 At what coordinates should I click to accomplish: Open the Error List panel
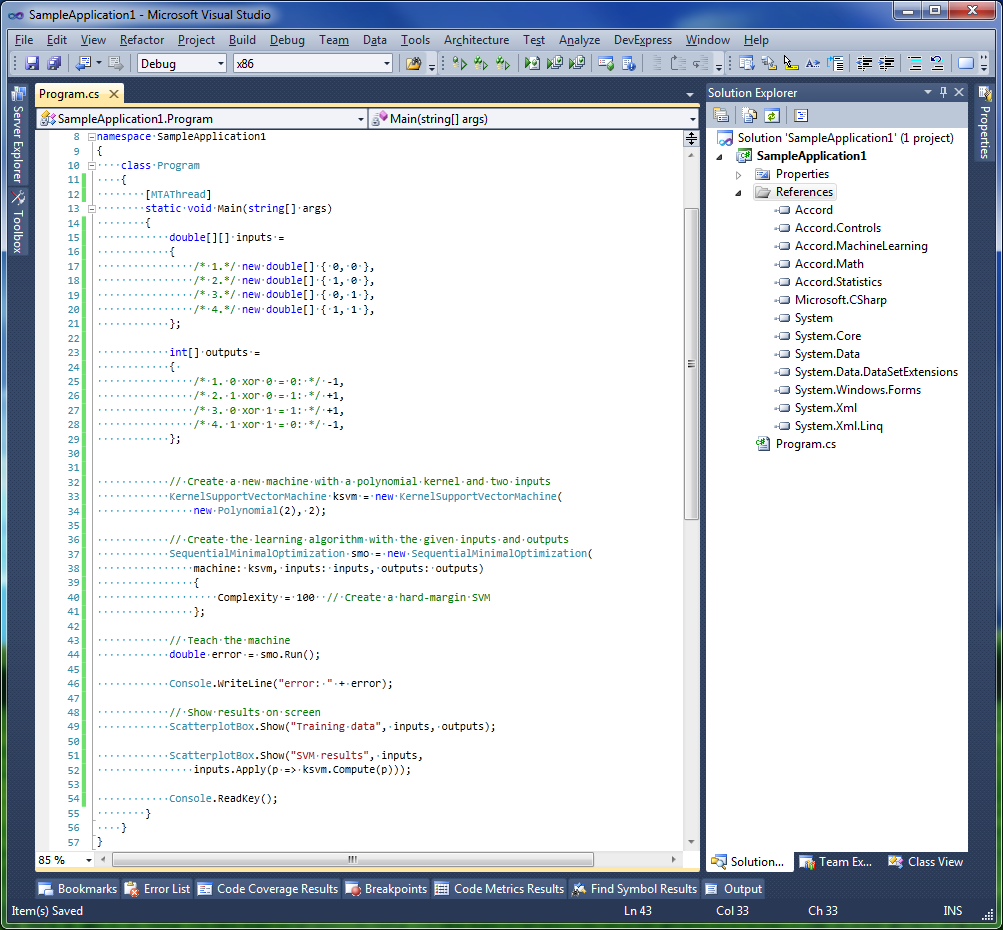click(x=157, y=888)
